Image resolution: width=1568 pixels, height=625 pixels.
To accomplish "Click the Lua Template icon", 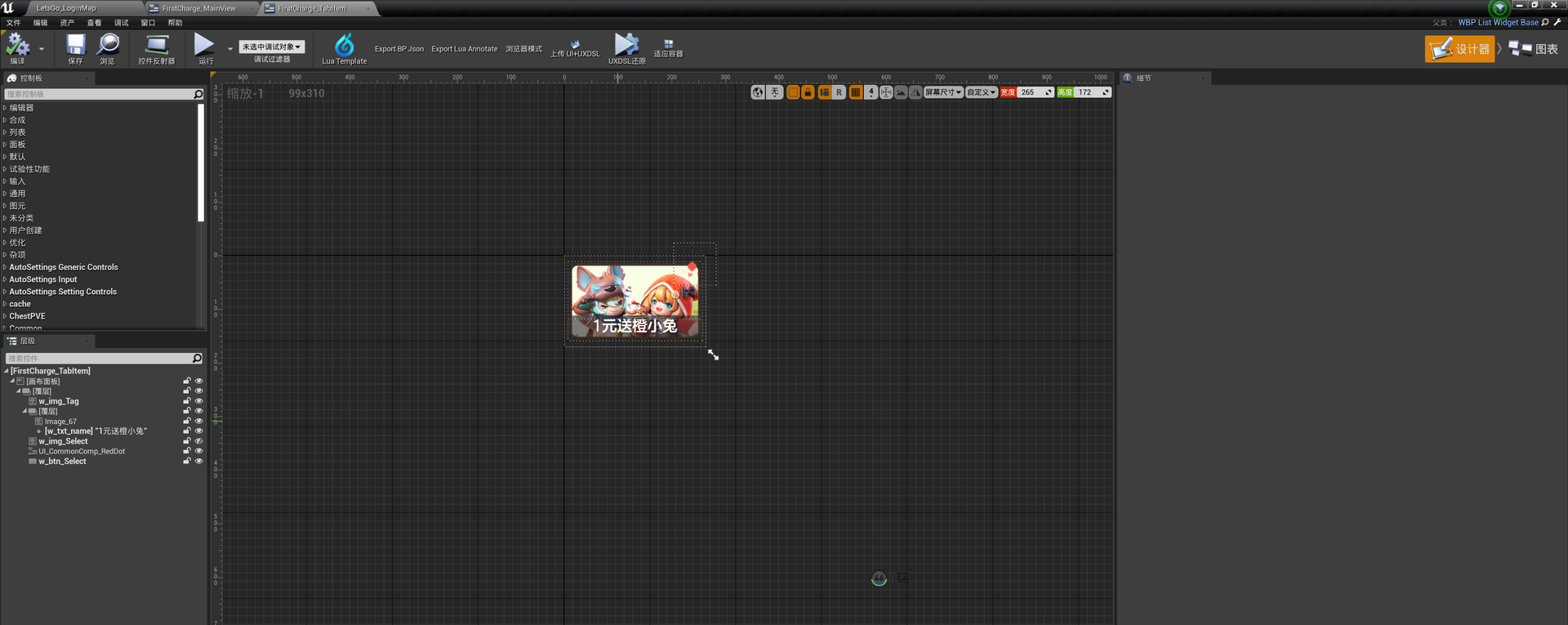I will point(345,45).
